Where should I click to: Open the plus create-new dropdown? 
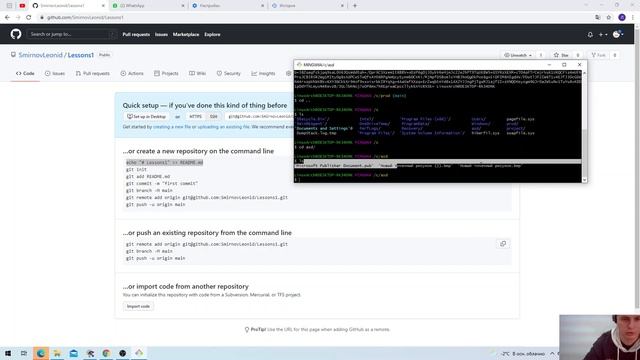click(602, 35)
